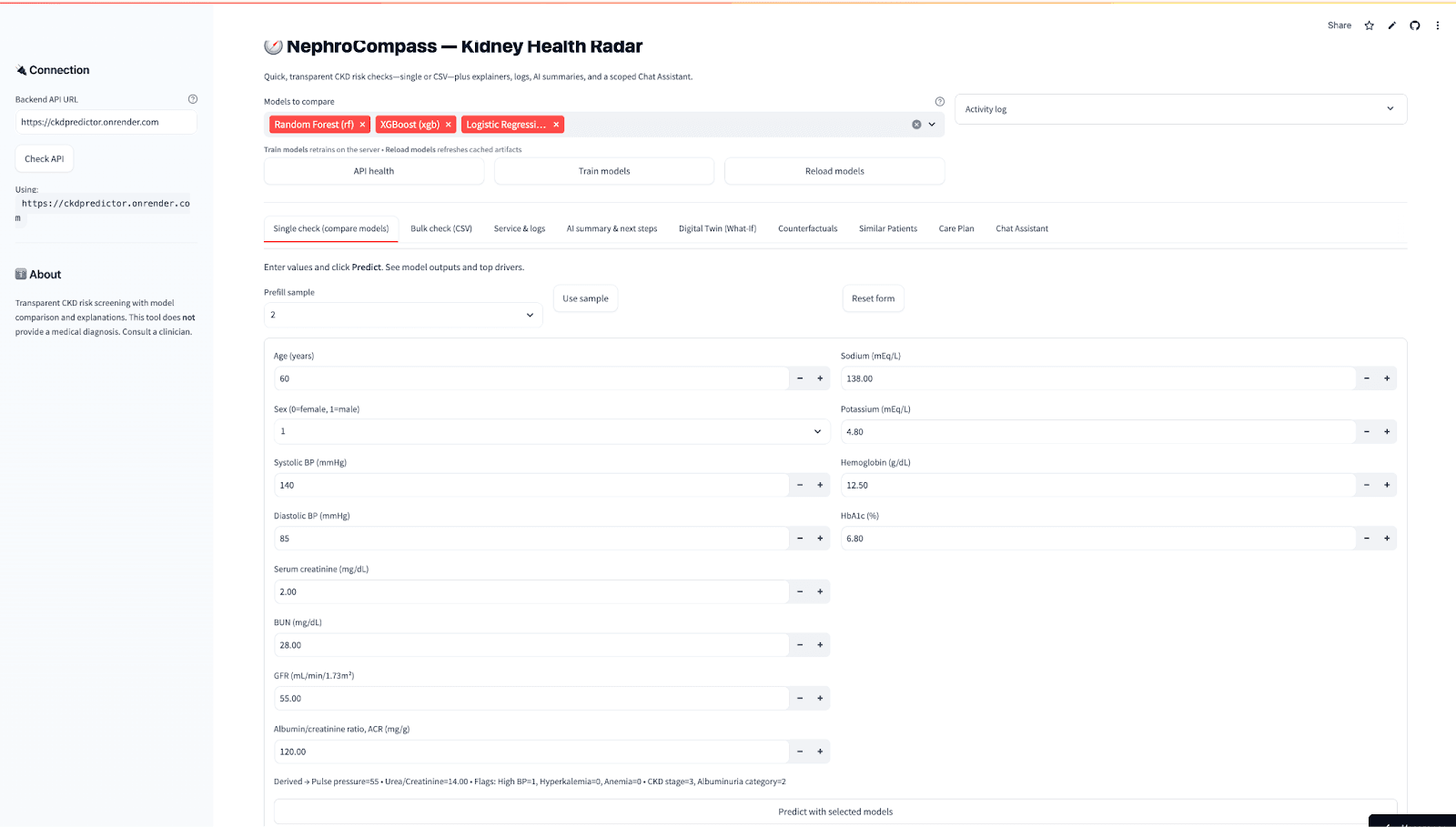Image resolution: width=1456 pixels, height=827 pixels.
Task: Remove the Logistic Regression model tag
Action: click(556, 125)
